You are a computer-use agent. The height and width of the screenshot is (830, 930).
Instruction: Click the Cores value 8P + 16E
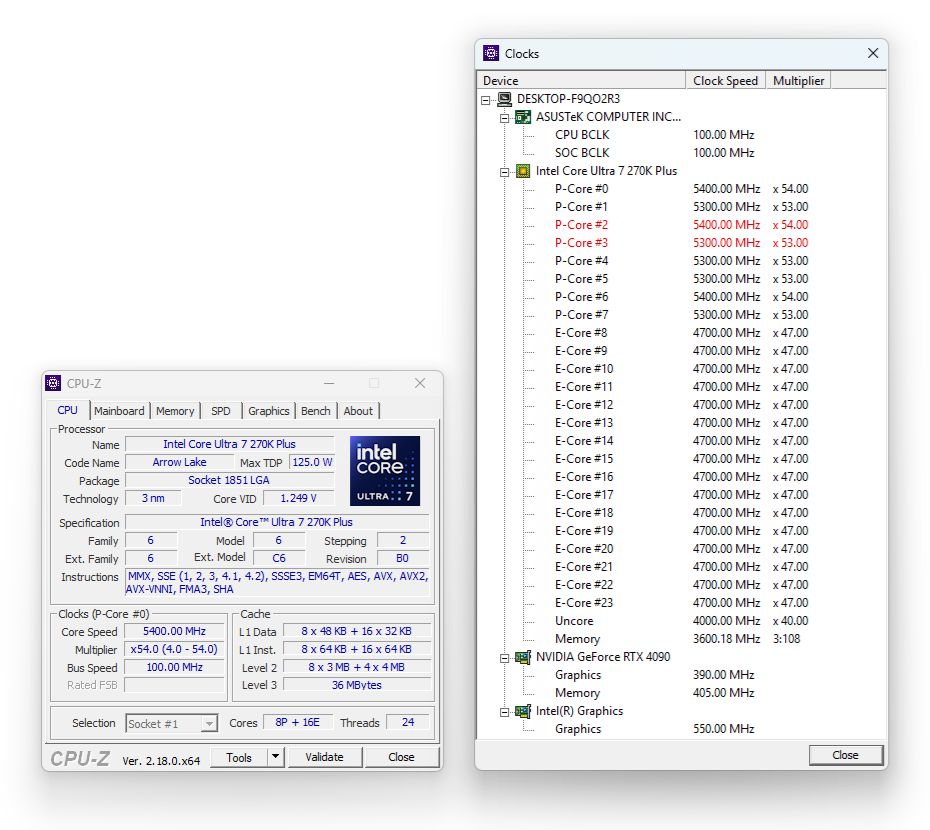297,722
